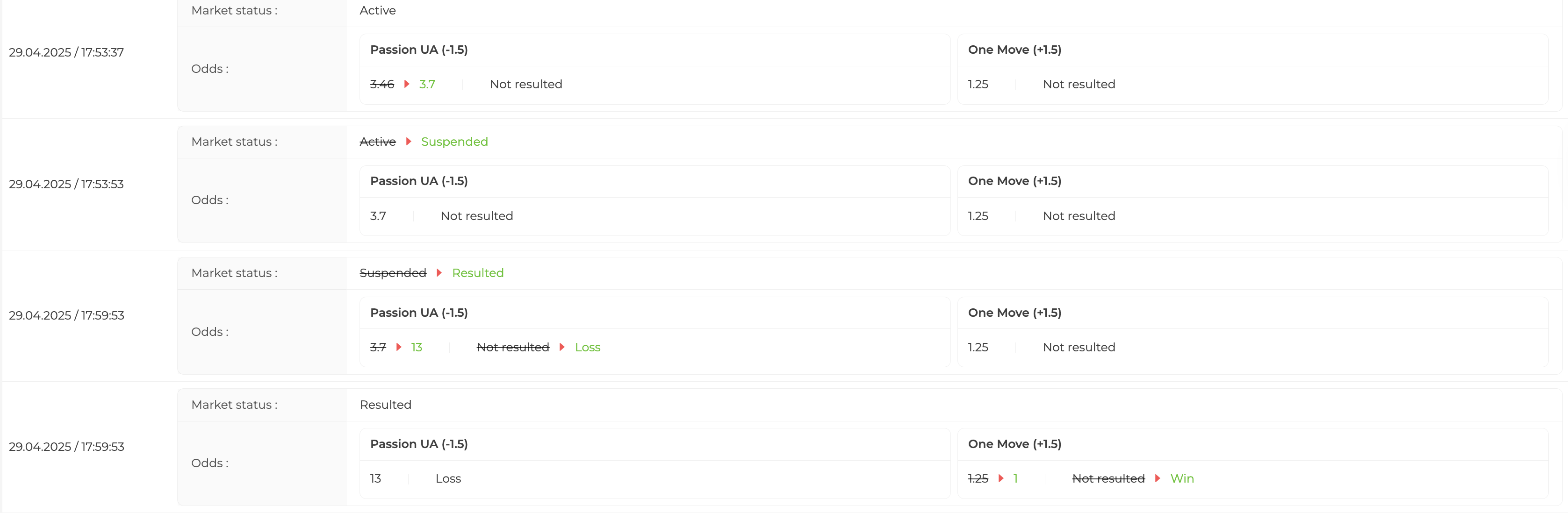Click struck-through Active status text
Image resolution: width=1568 pixels, height=513 pixels.
[377, 142]
